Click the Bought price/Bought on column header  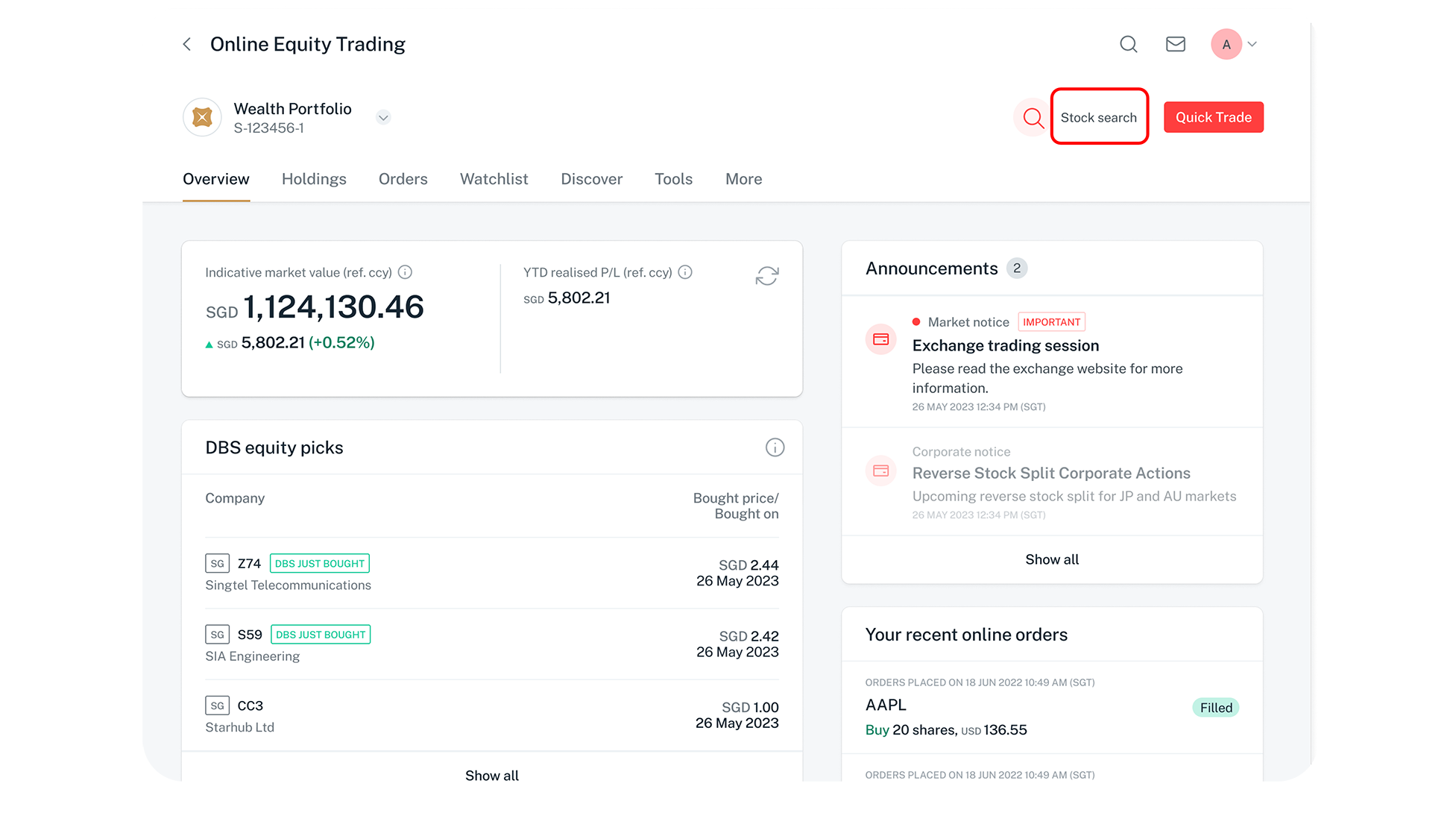tap(736, 506)
